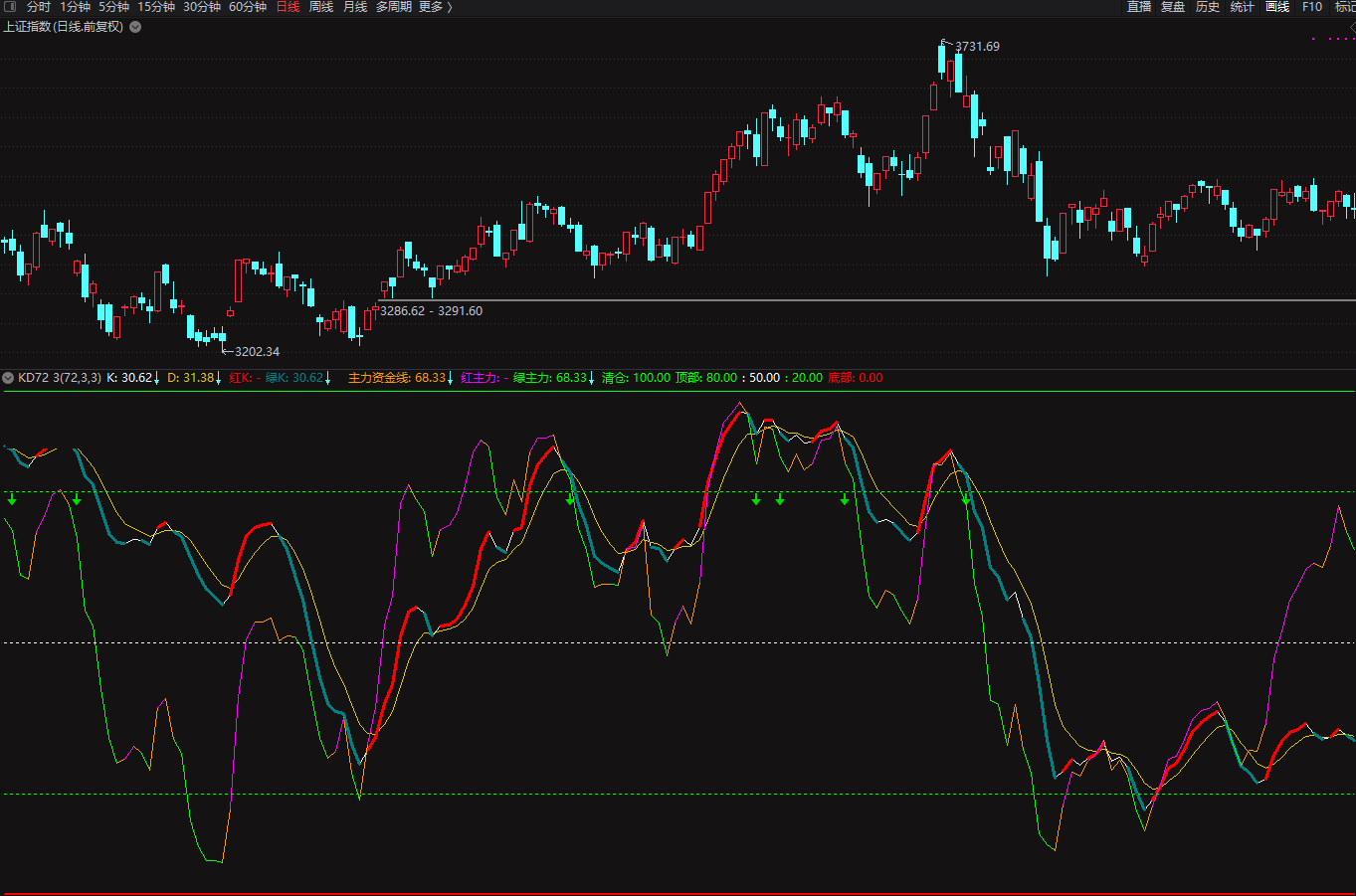1356x896 pixels.
Task: Expand the 更多 periods menu
Action: 435,7
